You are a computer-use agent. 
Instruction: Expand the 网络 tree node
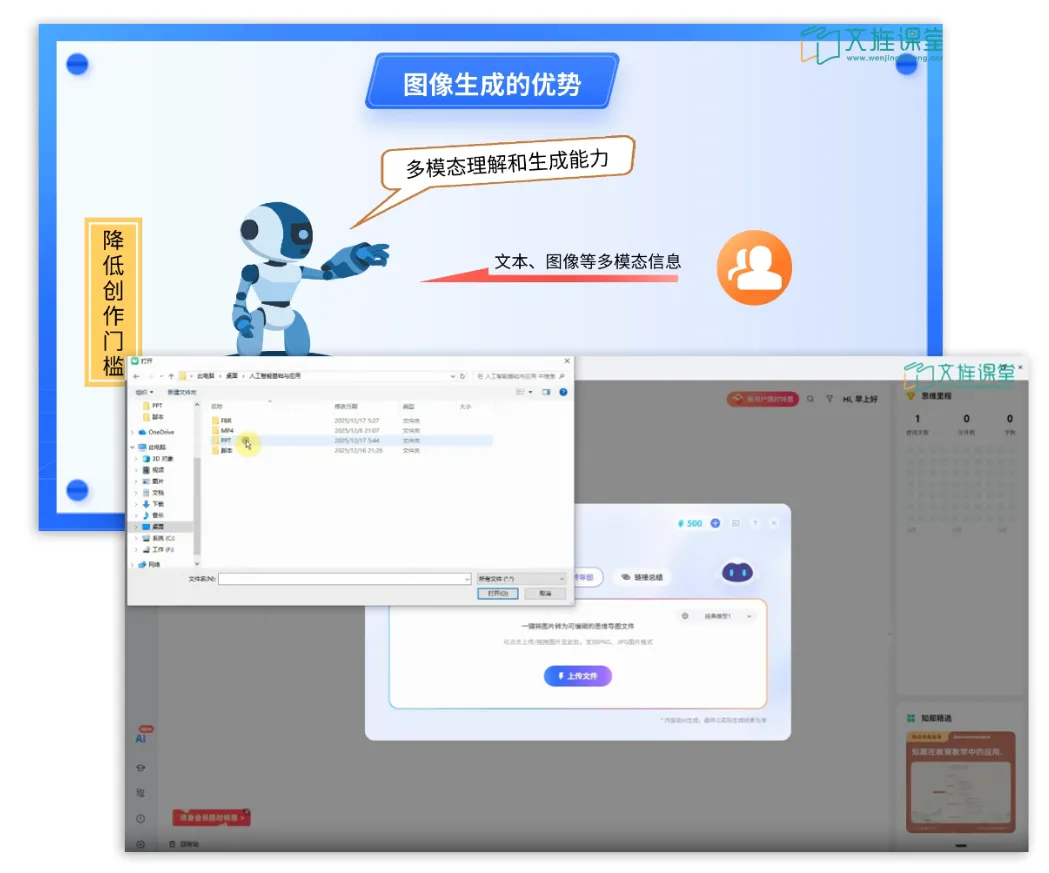[x=132, y=565]
